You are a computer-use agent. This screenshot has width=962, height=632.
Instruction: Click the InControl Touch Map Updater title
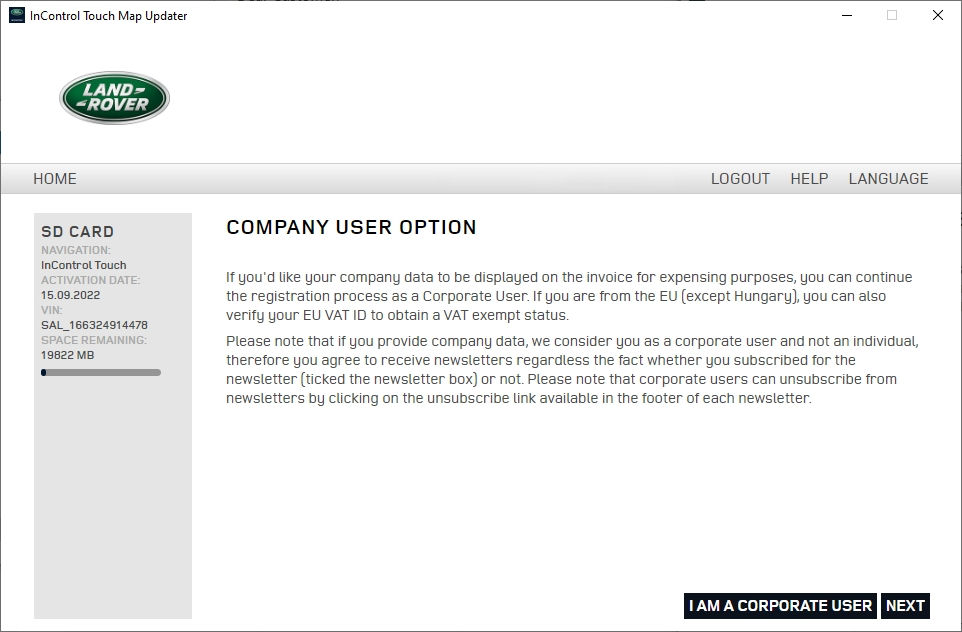pyautogui.click(x=109, y=16)
